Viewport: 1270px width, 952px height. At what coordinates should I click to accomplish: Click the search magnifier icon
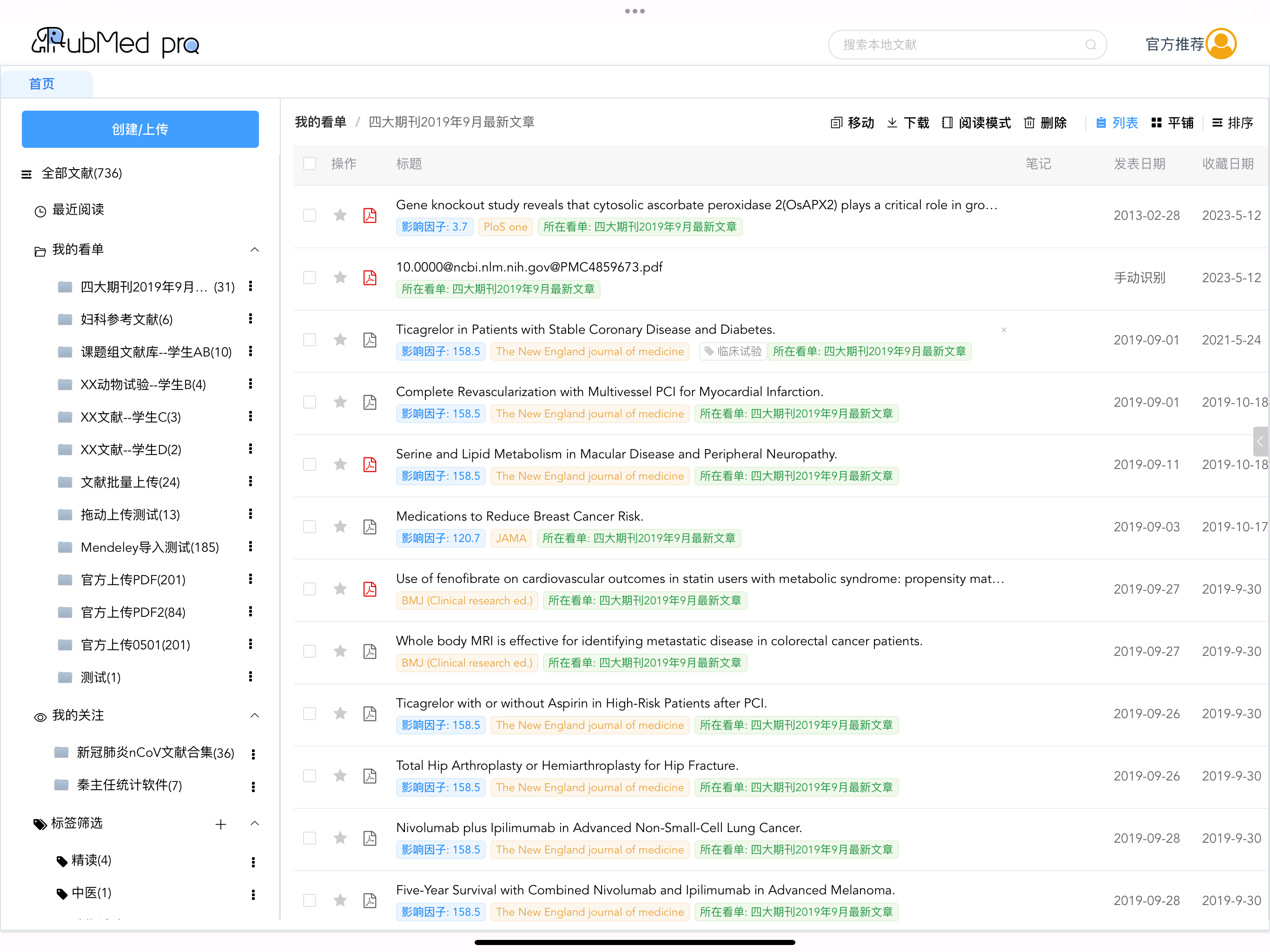(1090, 45)
